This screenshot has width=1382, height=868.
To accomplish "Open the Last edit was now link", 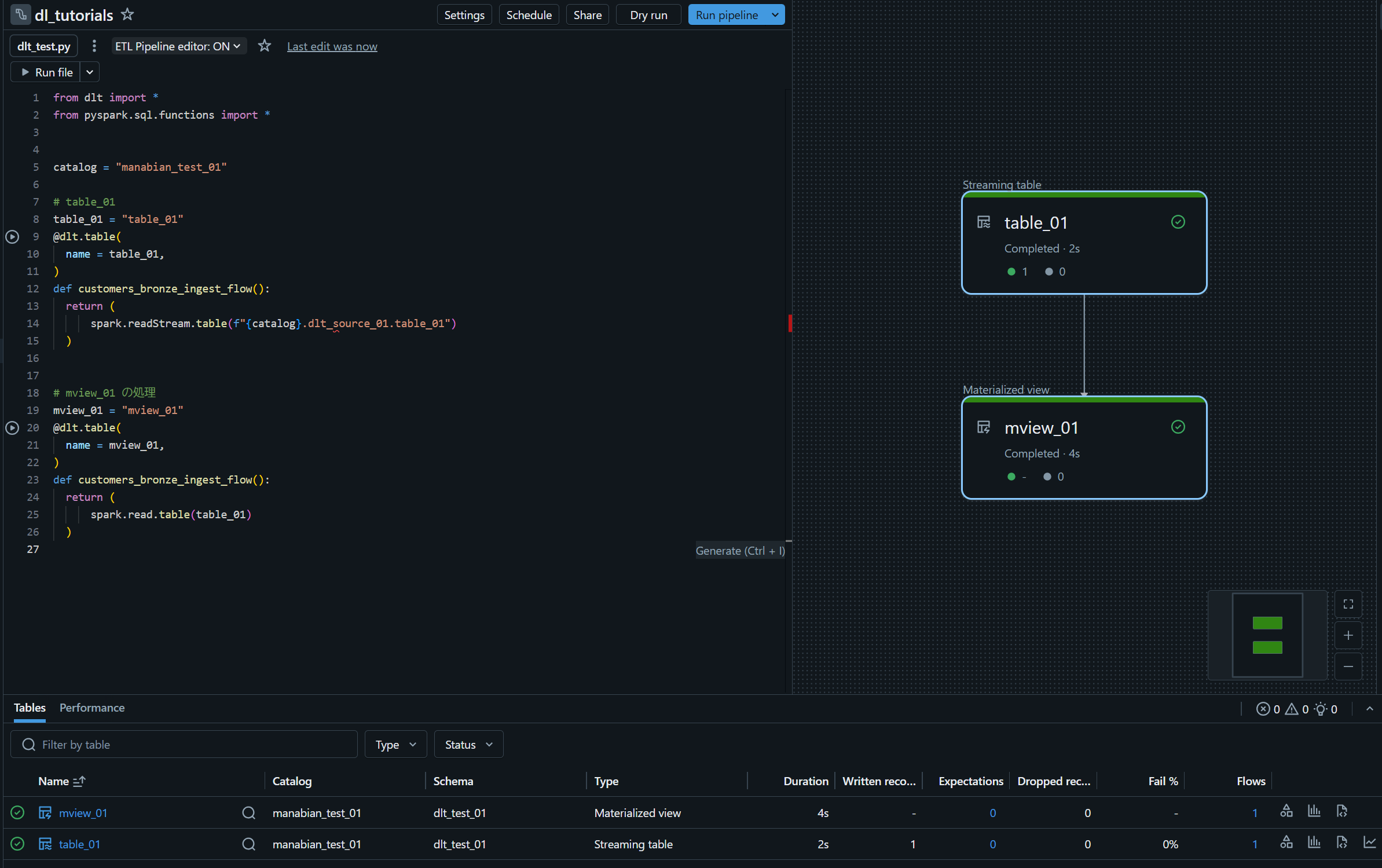I will (x=332, y=46).
